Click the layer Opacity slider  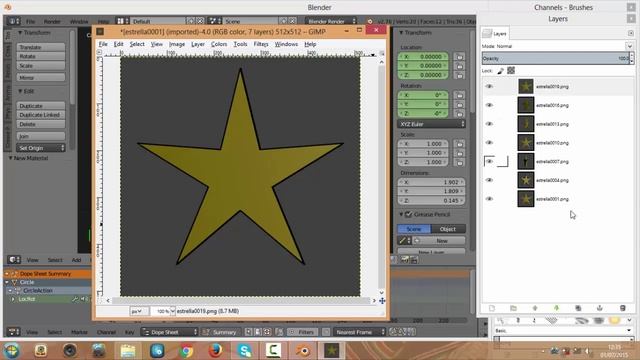pos(556,58)
